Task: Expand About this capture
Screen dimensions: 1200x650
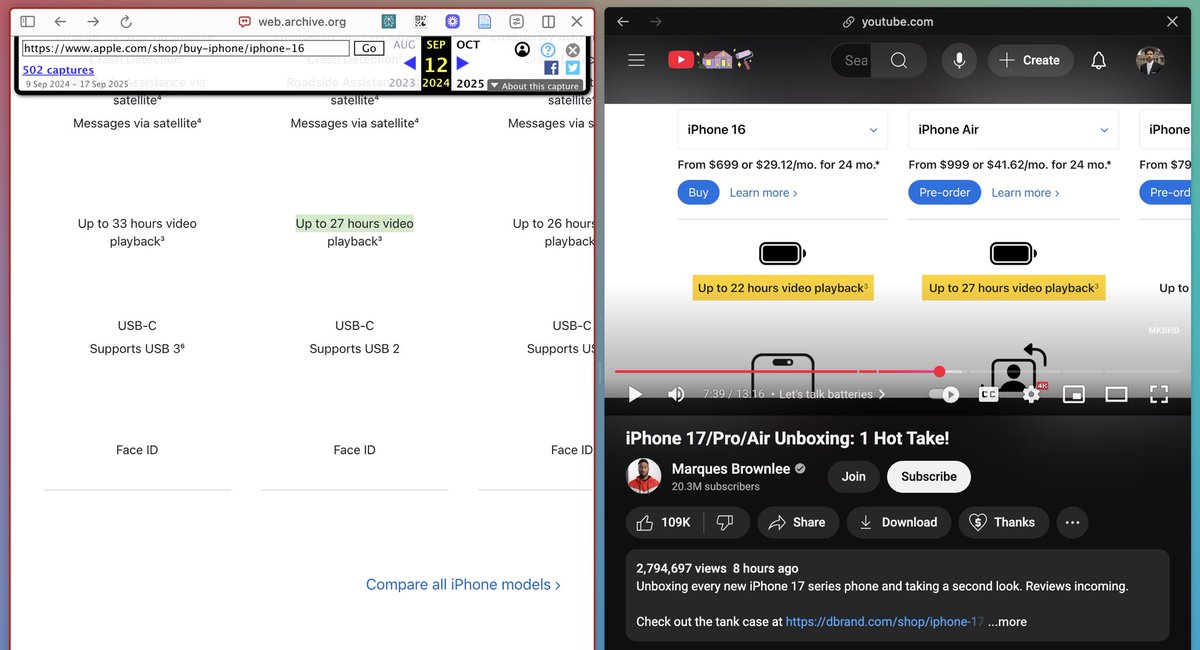Action: coord(535,86)
